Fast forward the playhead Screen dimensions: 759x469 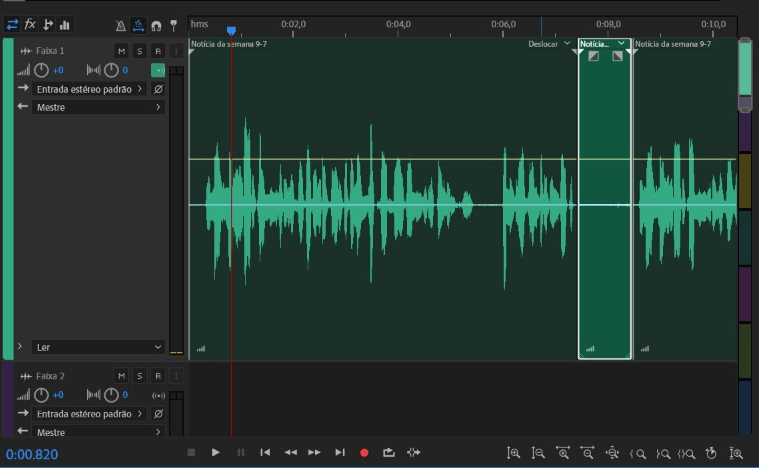315,453
